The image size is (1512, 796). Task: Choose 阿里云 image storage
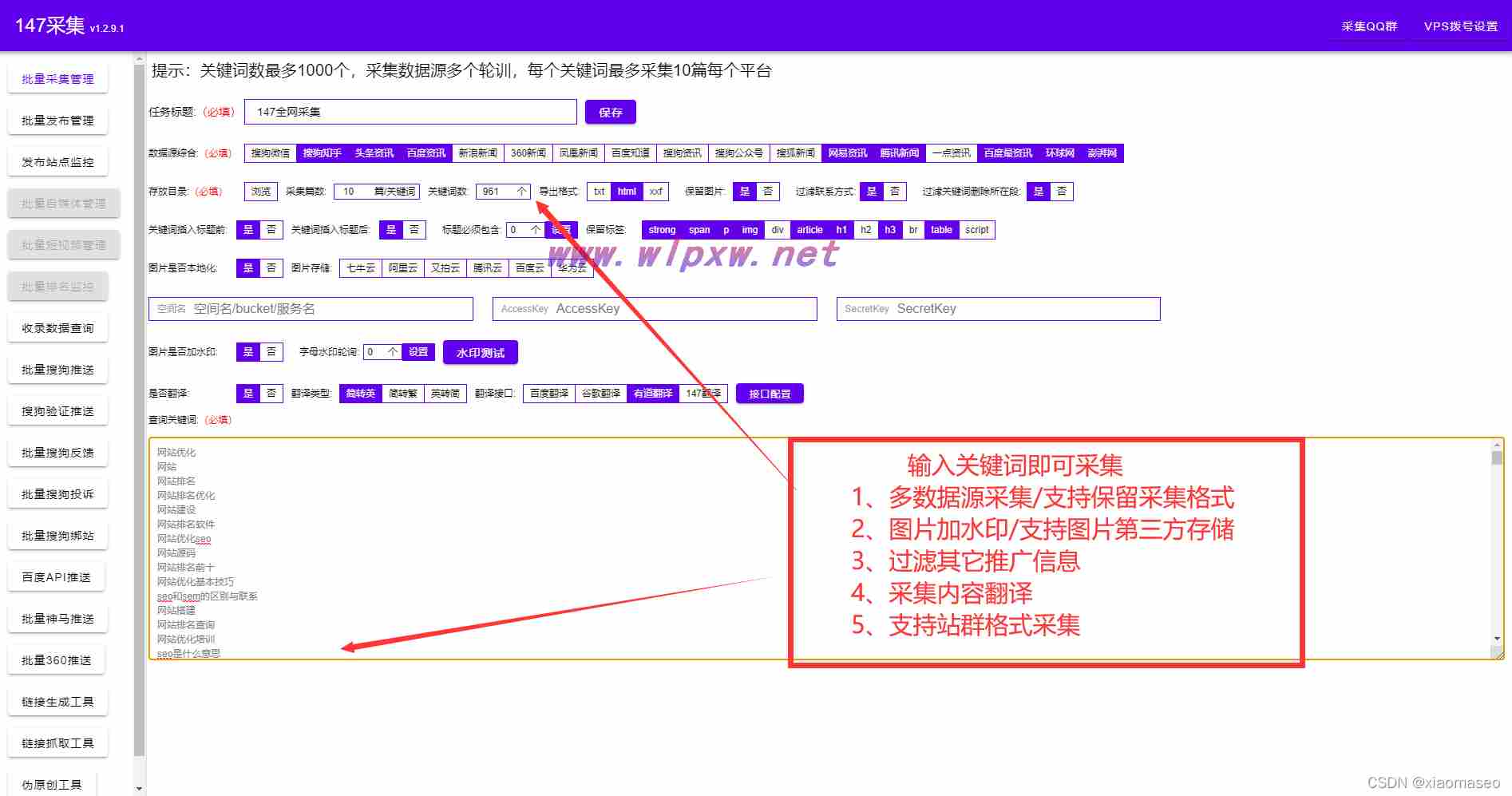click(x=403, y=268)
